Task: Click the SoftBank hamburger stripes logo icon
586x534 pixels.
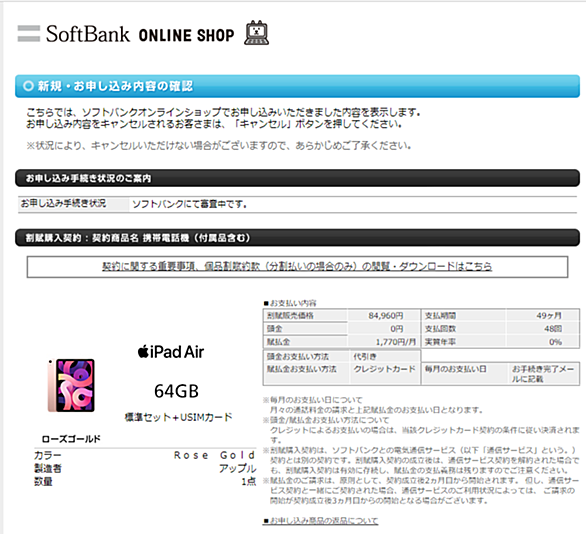Action: 29,34
